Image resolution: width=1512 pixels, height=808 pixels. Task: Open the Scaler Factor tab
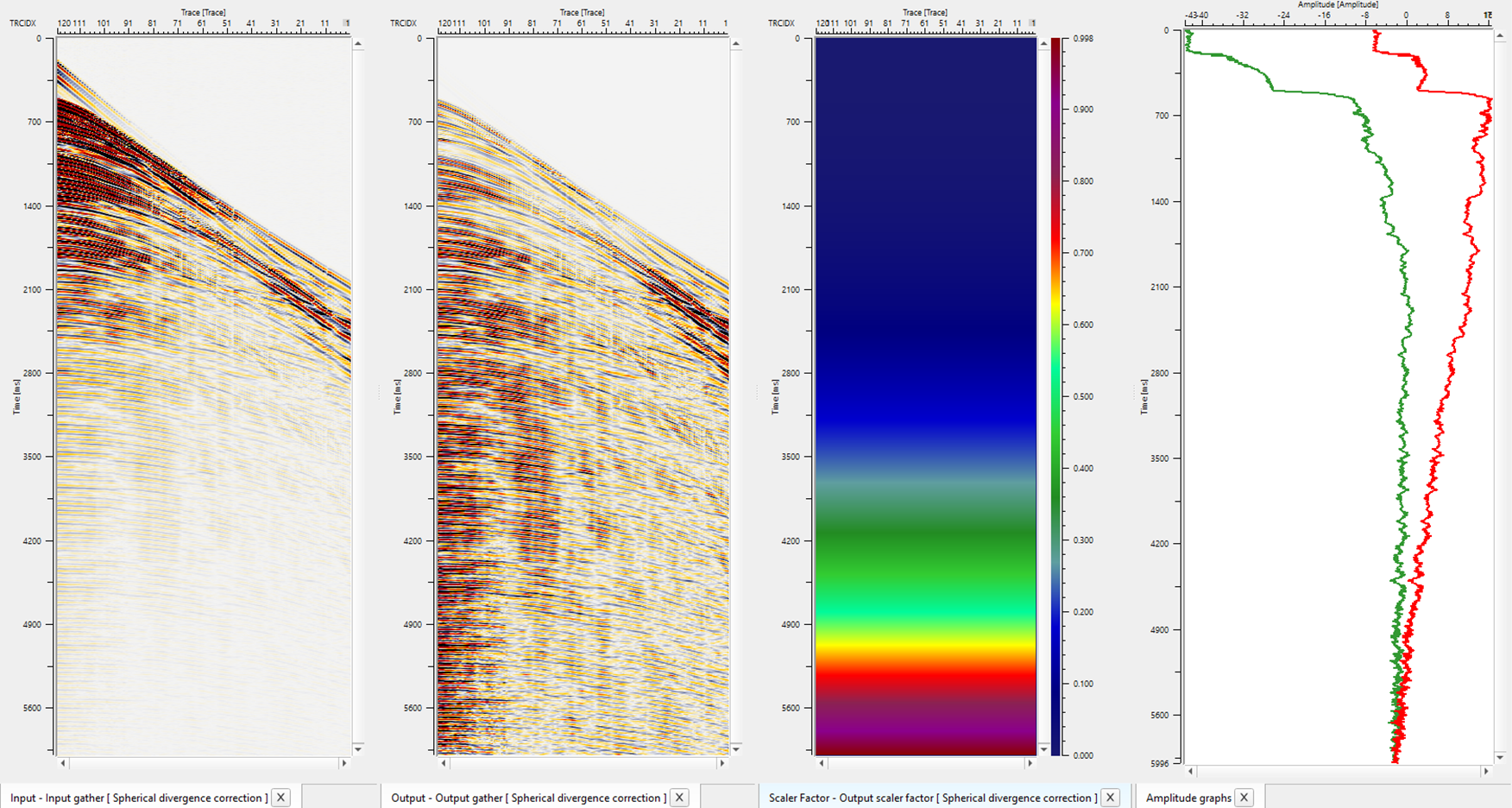point(932,798)
